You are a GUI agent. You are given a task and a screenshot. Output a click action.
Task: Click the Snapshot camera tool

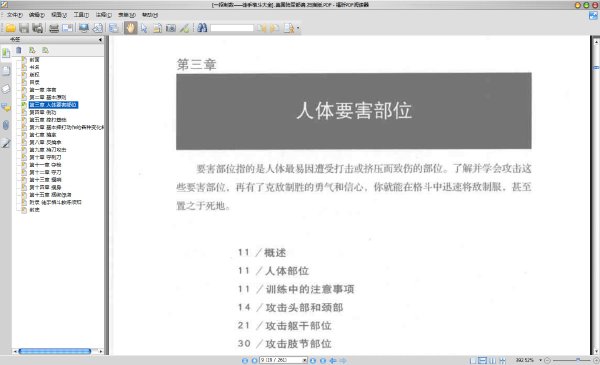171,28
